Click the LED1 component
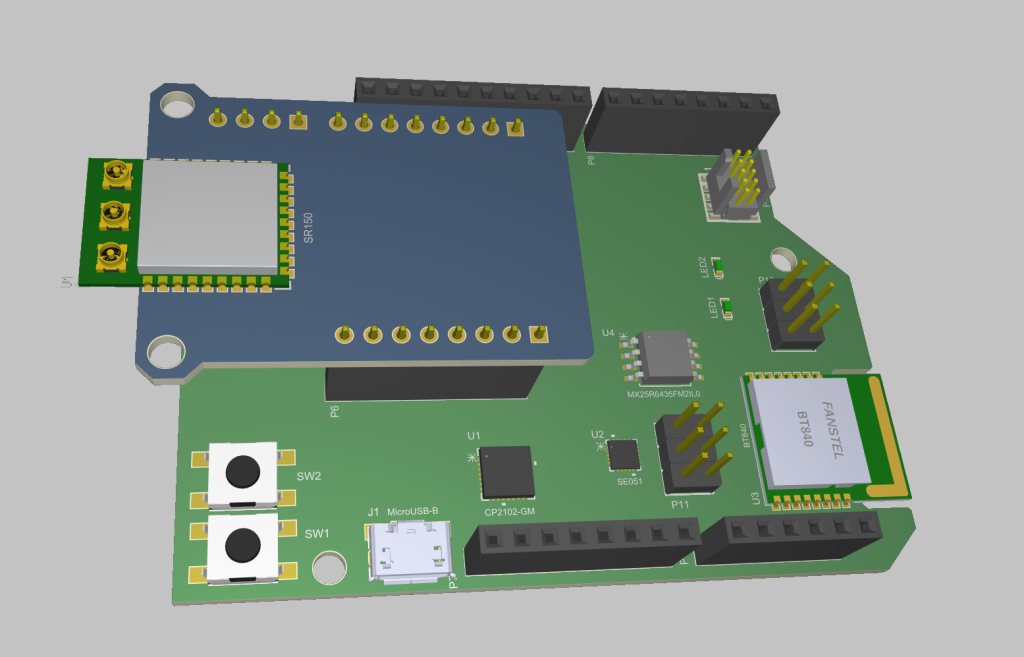This screenshot has width=1024, height=657. point(727,305)
